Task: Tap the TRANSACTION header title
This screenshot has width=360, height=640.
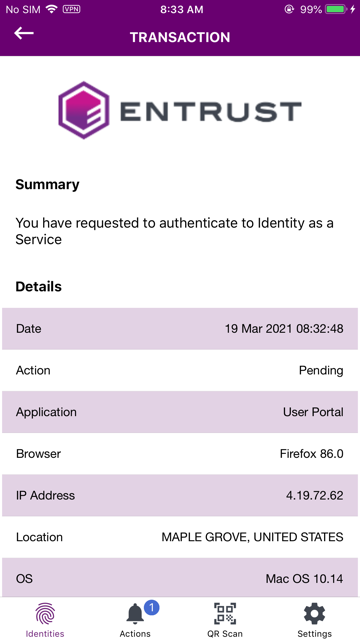Action: tap(180, 37)
